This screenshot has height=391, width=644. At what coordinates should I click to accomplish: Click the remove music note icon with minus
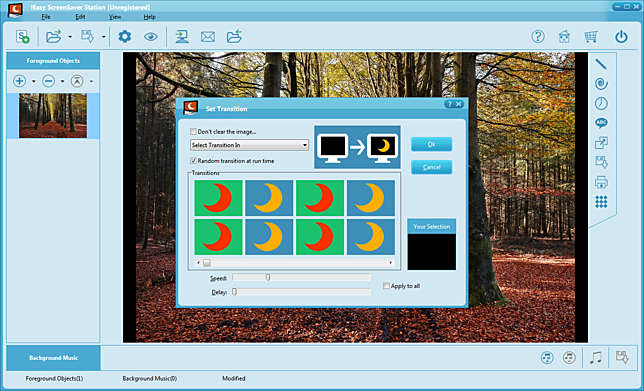click(x=569, y=357)
